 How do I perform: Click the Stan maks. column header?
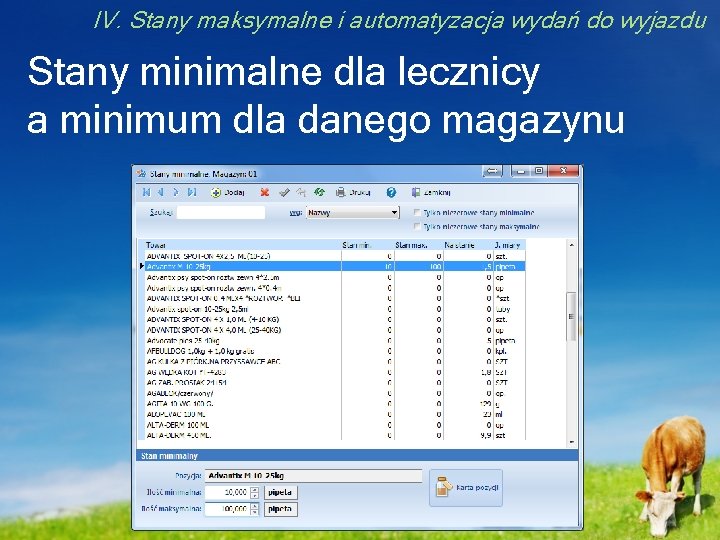(x=418, y=245)
